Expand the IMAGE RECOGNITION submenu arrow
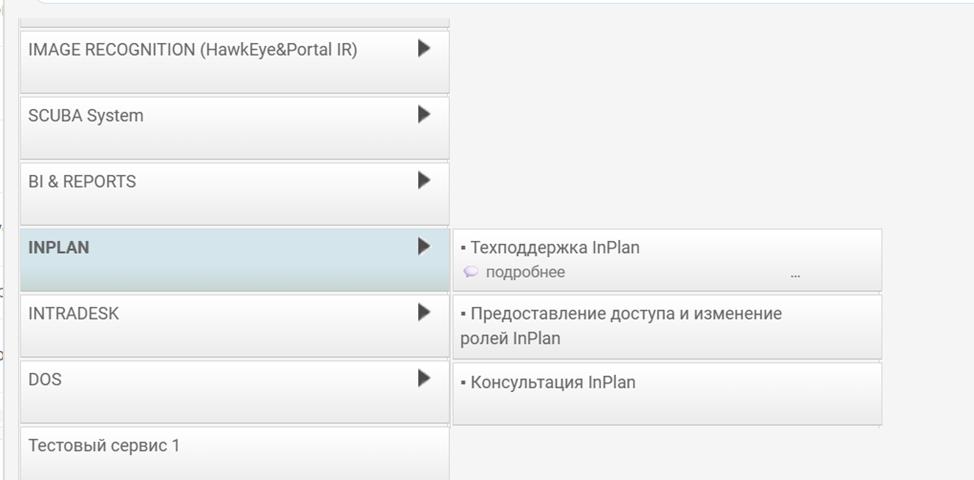974x480 pixels. tap(423, 48)
